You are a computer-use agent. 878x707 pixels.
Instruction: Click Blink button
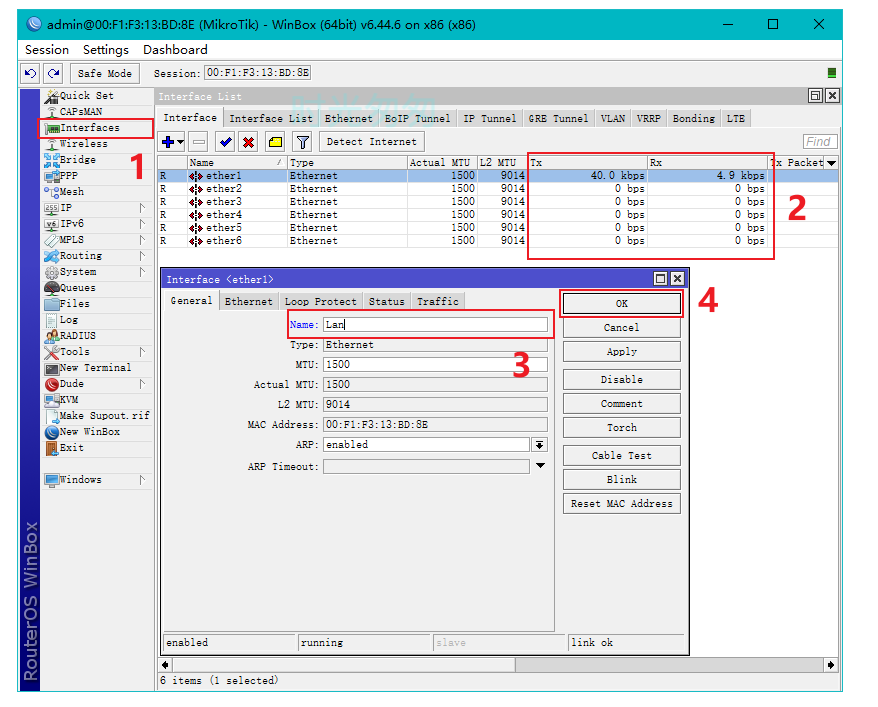(622, 480)
